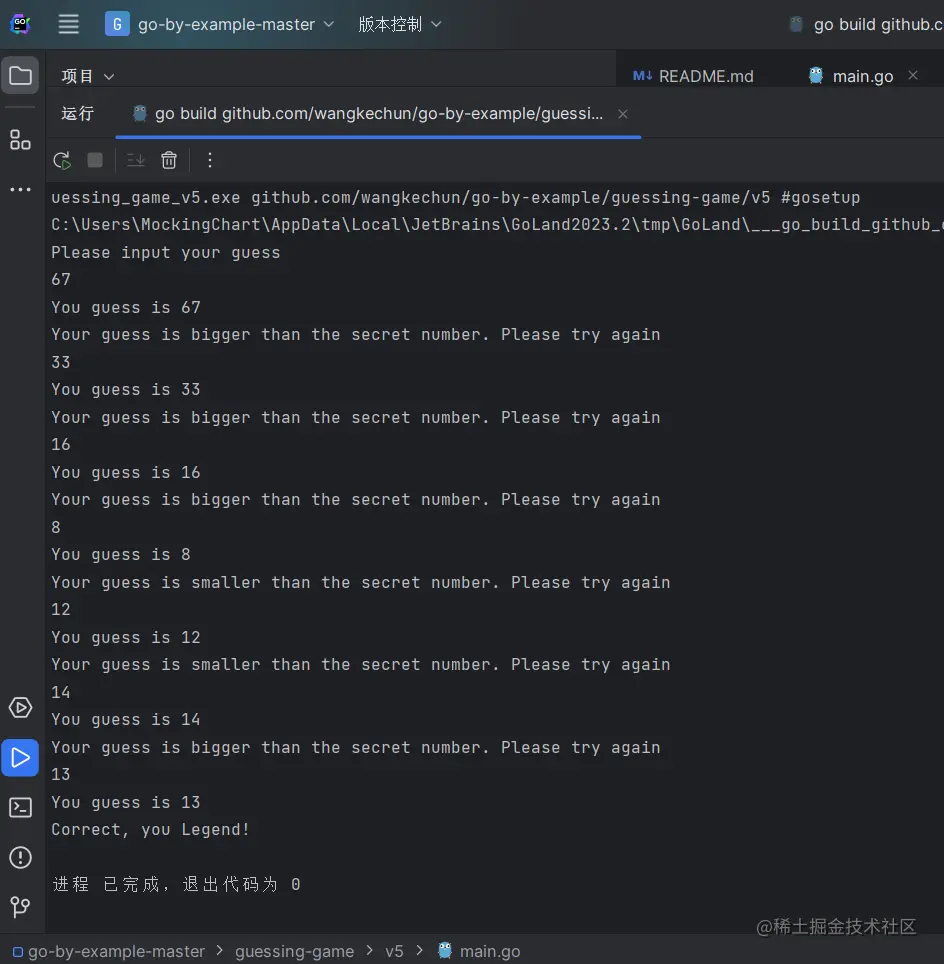
Task: Click the blue G project badge
Action: click(x=117, y=24)
